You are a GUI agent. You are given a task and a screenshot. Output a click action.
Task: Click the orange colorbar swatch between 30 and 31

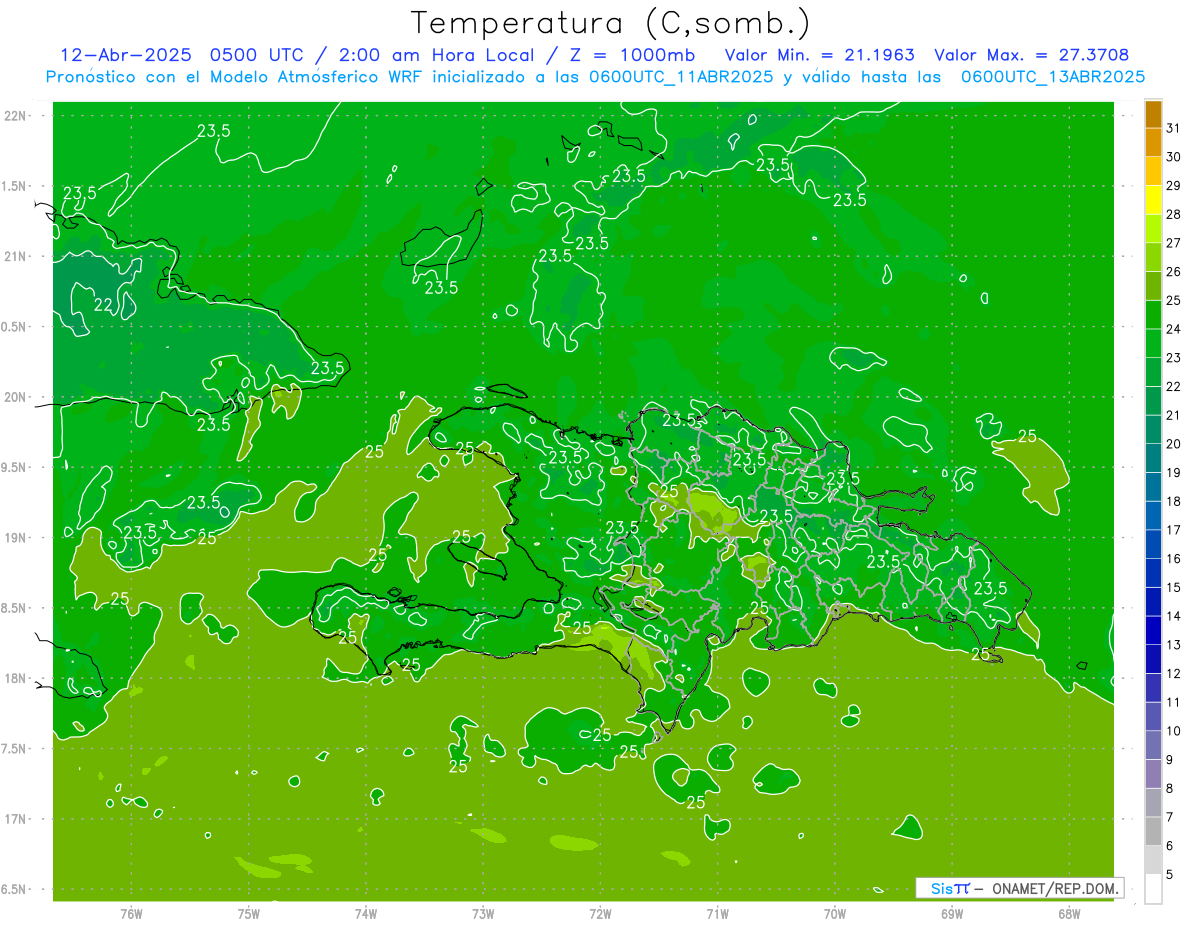click(1153, 143)
